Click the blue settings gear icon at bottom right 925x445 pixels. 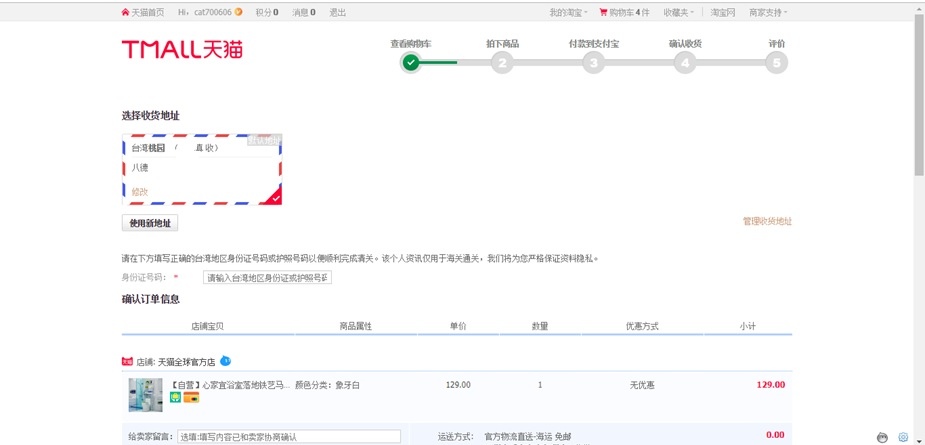[903, 437]
